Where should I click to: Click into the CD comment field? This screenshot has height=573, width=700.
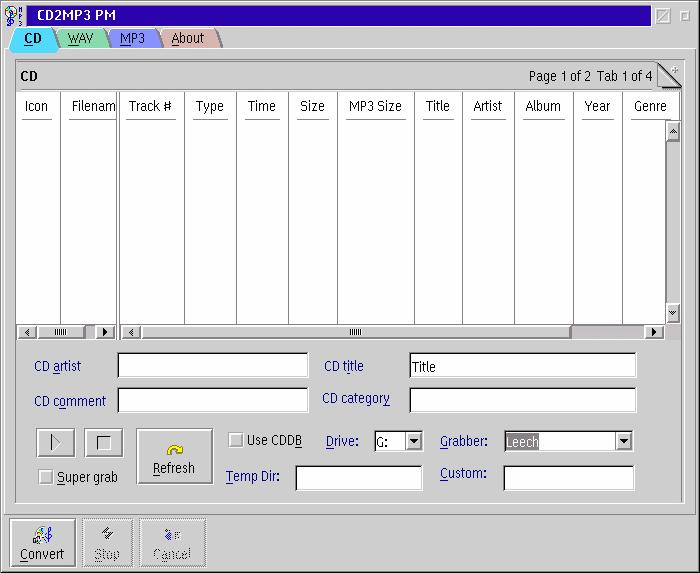click(213, 400)
